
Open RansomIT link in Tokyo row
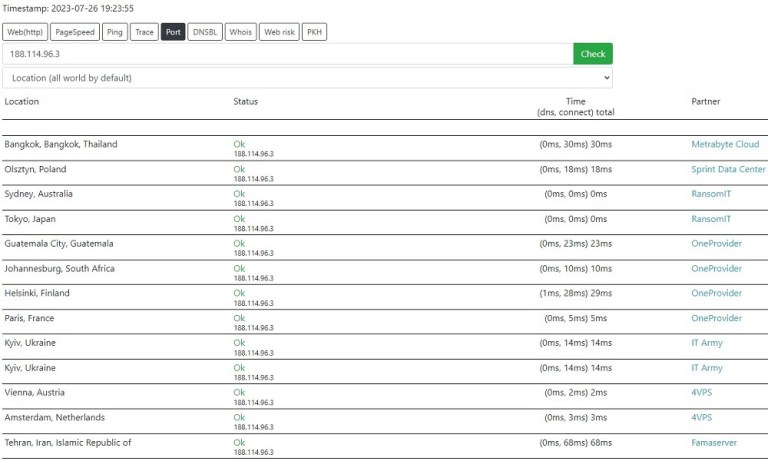(x=711, y=218)
